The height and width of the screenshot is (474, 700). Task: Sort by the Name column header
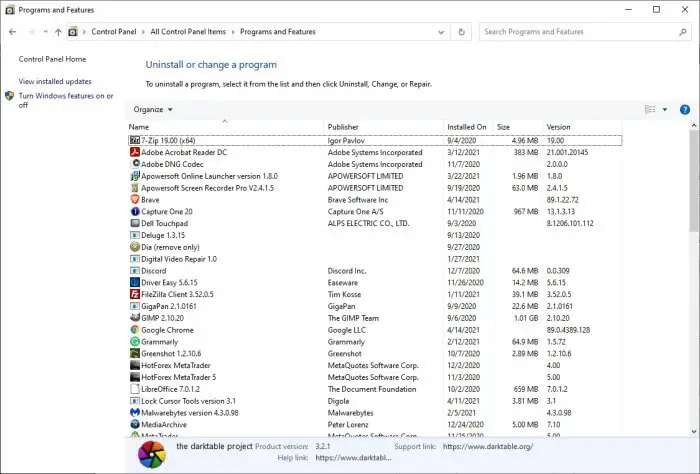click(x=225, y=127)
